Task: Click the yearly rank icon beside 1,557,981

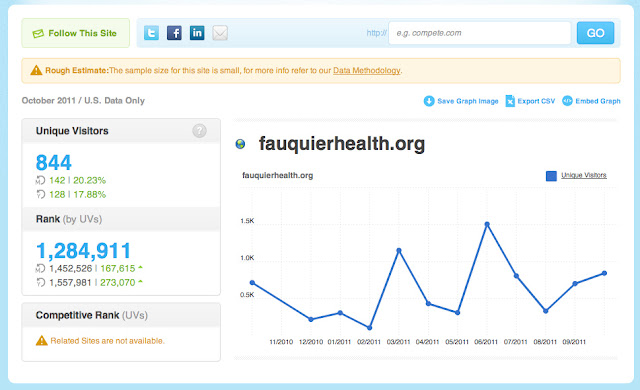Action: click(40, 282)
